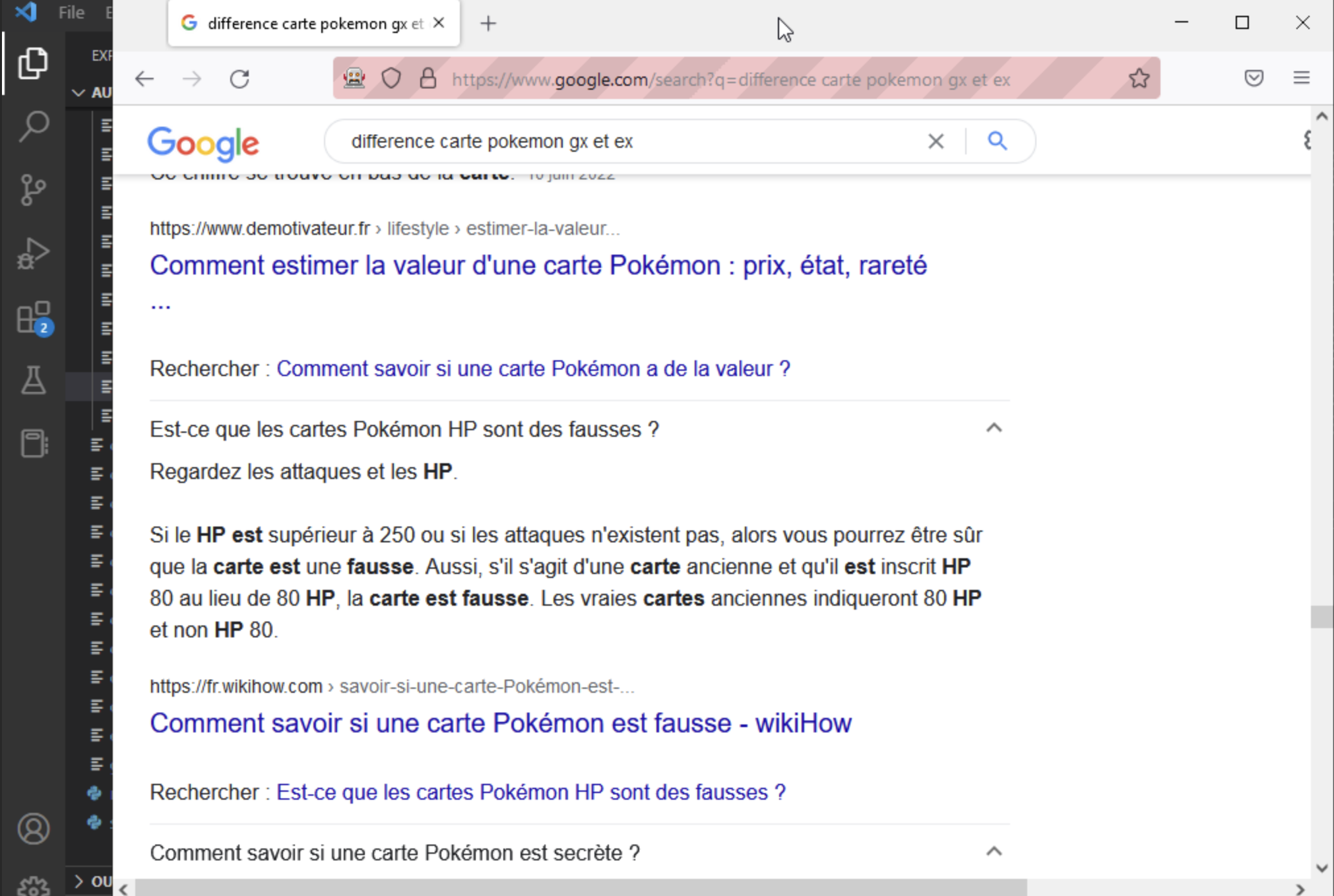This screenshot has height=896, width=1334.
Task: Maximize the browser window
Action: coord(1242,22)
